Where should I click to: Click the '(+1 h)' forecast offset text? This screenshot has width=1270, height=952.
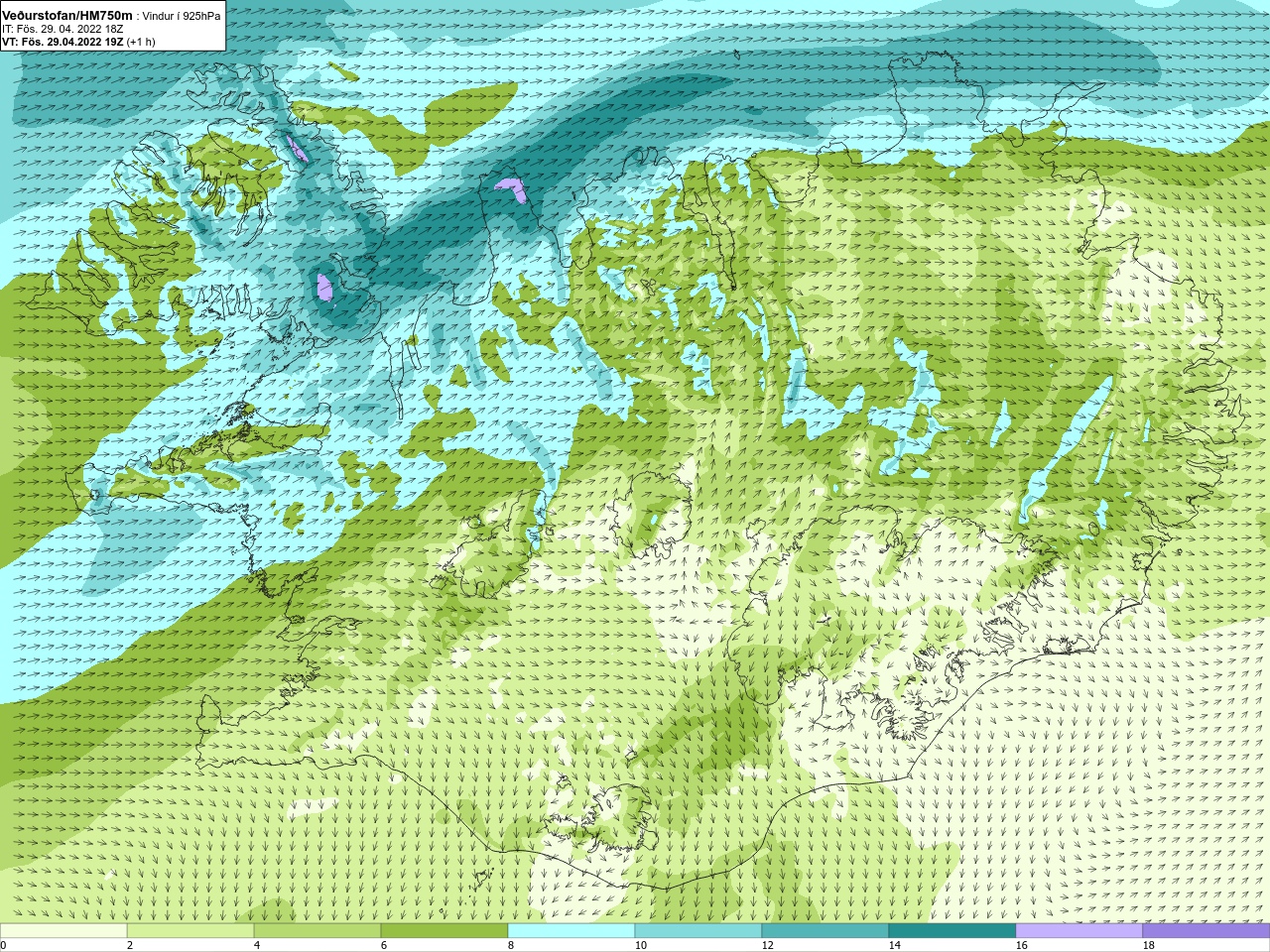pyautogui.click(x=141, y=42)
